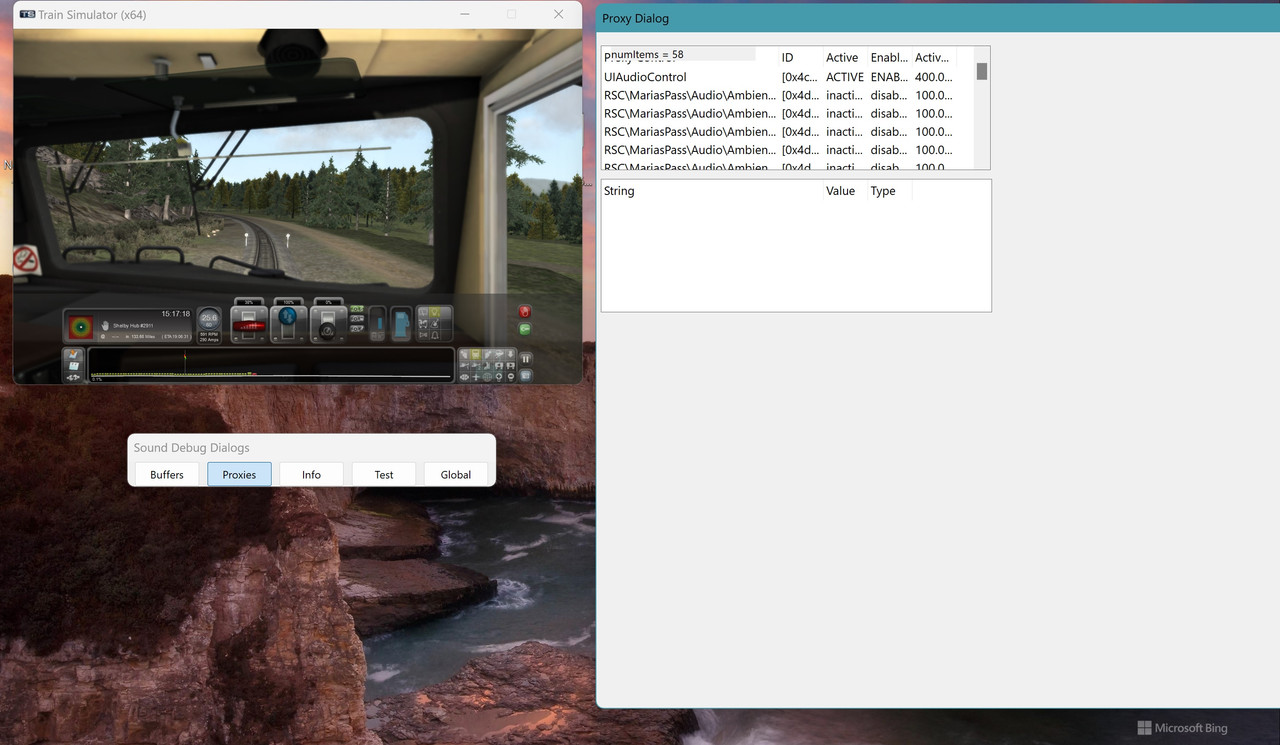Viewport: 1280px width, 745px height.
Task: Open the fuel pump gauge icon
Action: click(401, 323)
